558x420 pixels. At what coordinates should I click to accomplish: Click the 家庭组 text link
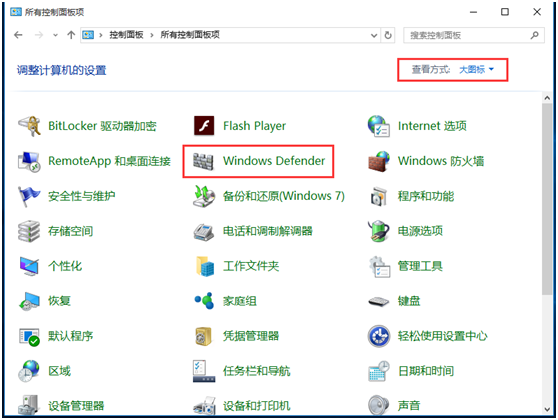[240, 301]
